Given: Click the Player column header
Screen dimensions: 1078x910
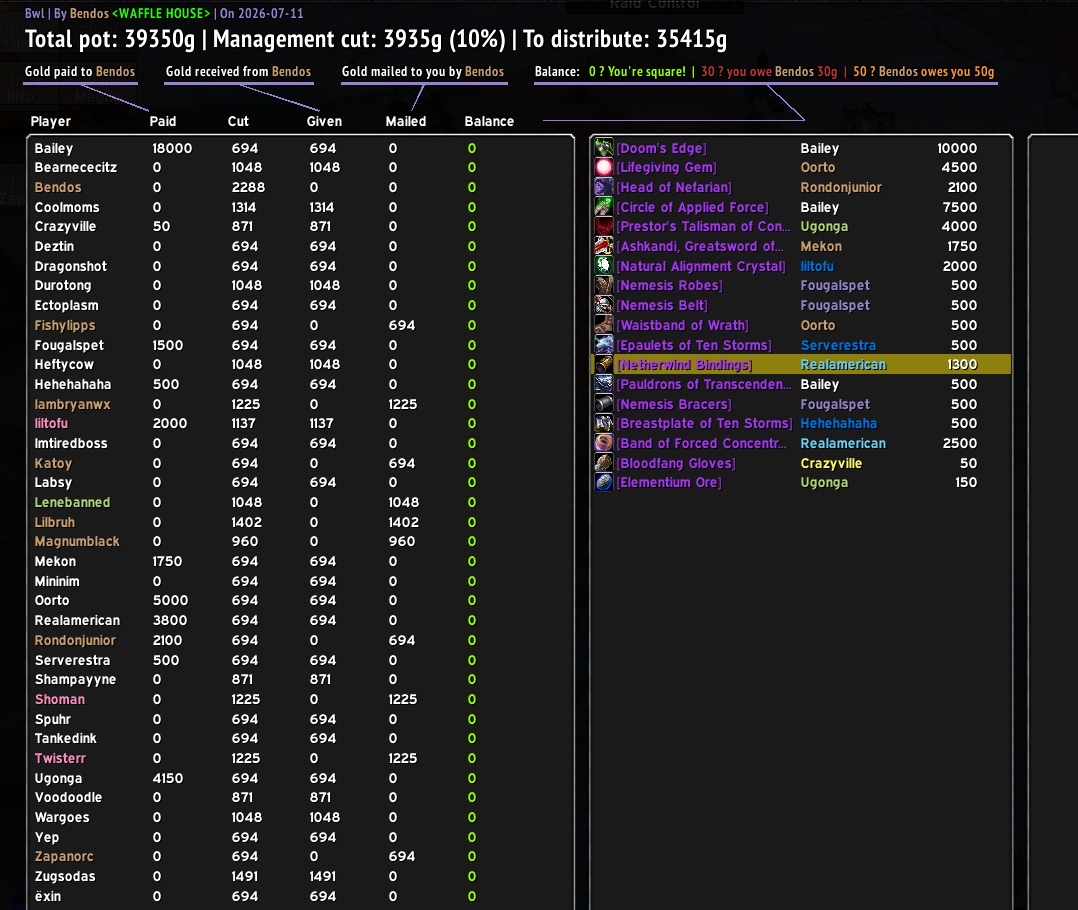Looking at the screenshot, I should point(50,122).
